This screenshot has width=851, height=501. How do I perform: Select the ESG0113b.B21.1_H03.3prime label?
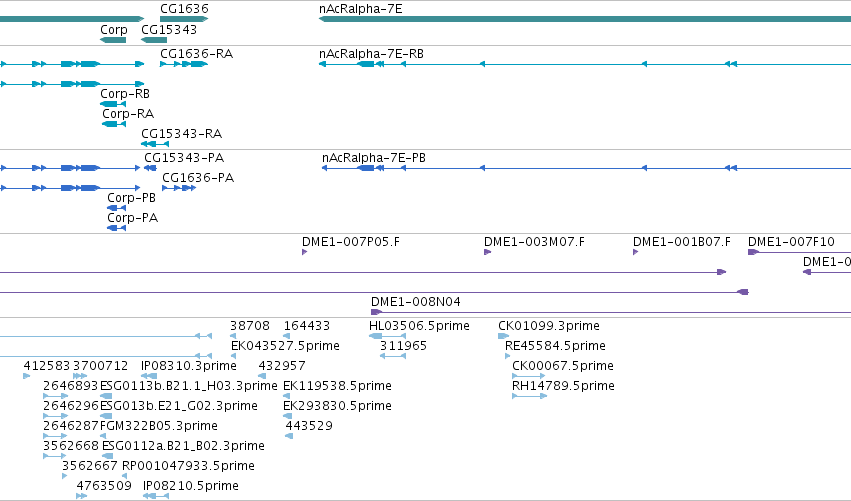tap(188, 386)
